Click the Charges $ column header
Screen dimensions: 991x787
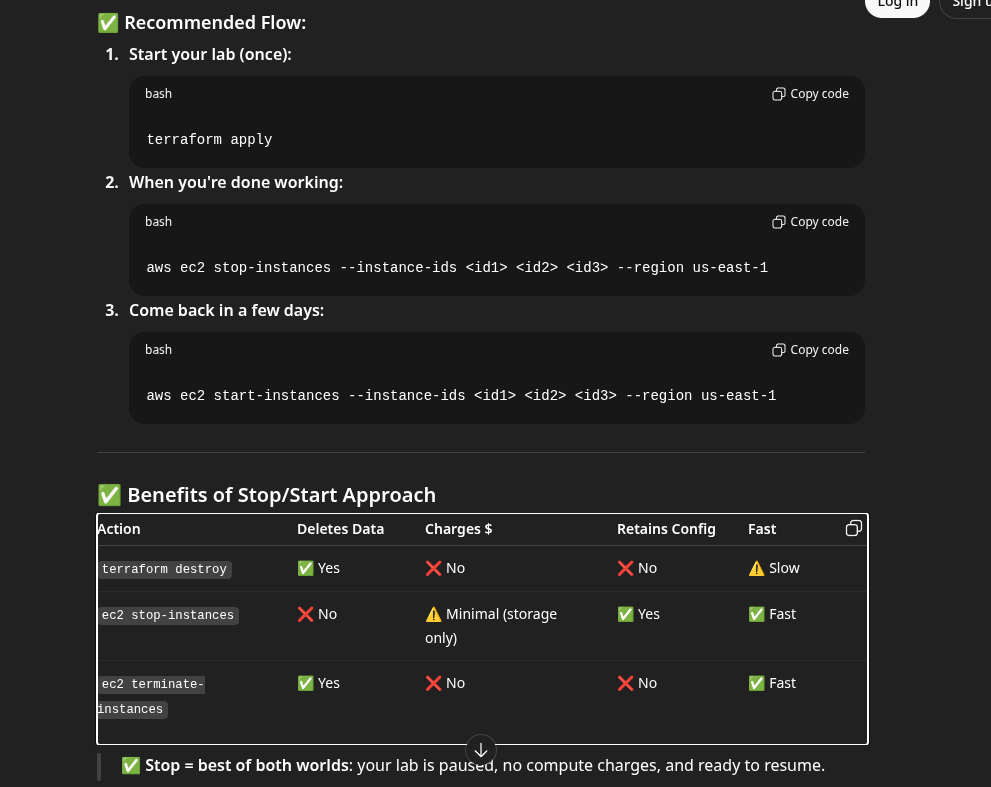tap(458, 529)
